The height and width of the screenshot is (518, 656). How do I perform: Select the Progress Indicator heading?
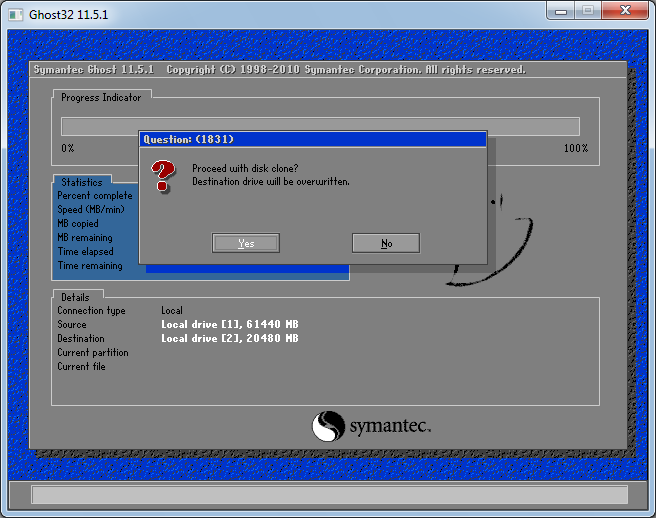[101, 97]
